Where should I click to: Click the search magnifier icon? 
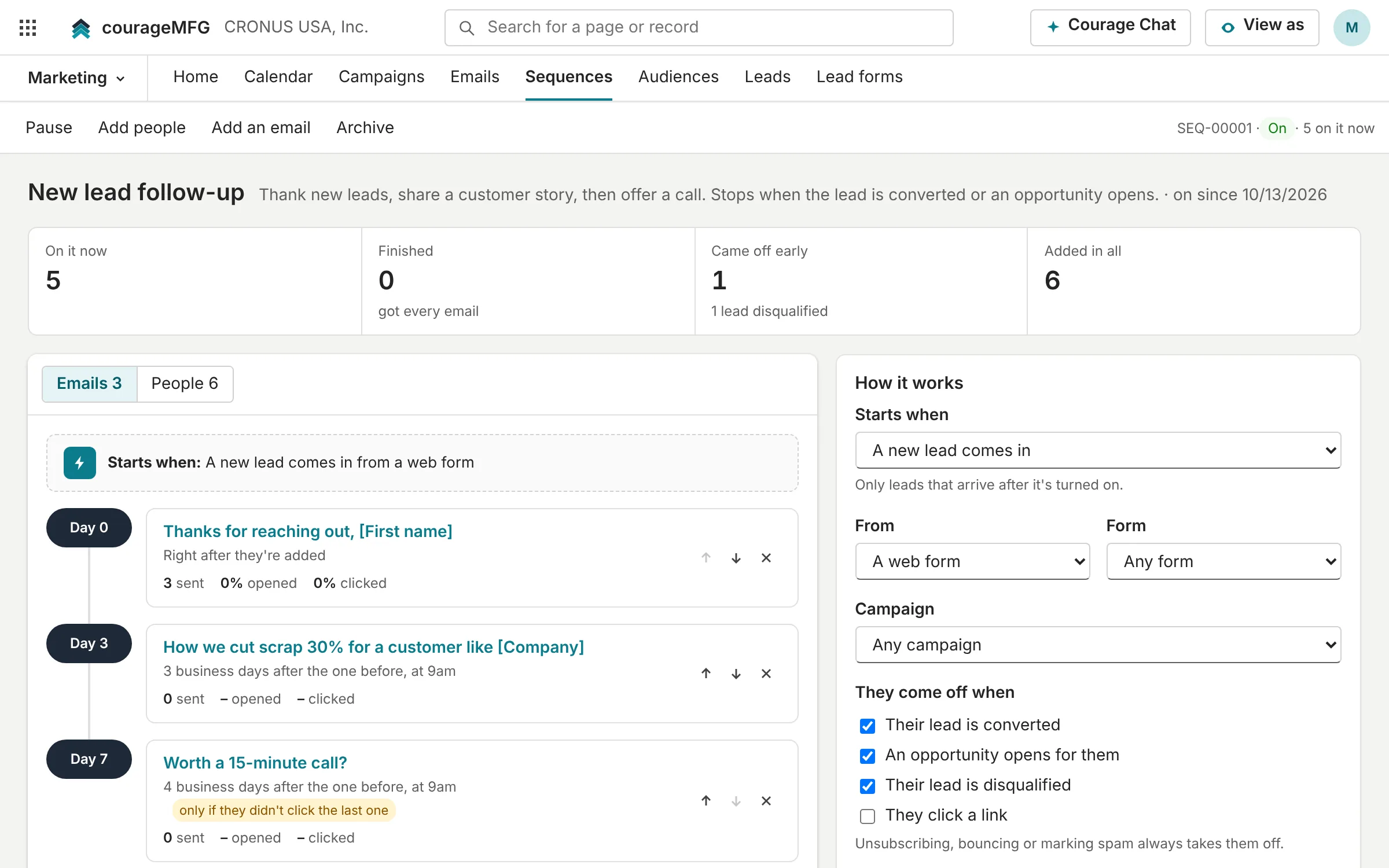pos(466,28)
